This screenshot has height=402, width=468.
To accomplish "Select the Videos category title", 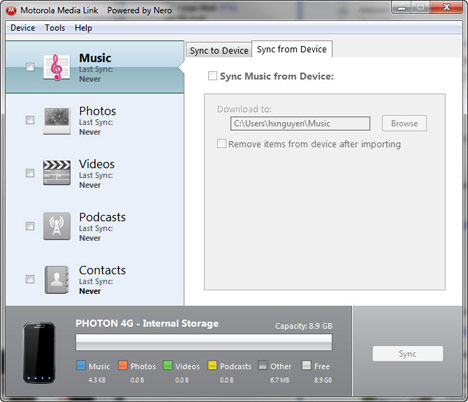I will [x=97, y=164].
